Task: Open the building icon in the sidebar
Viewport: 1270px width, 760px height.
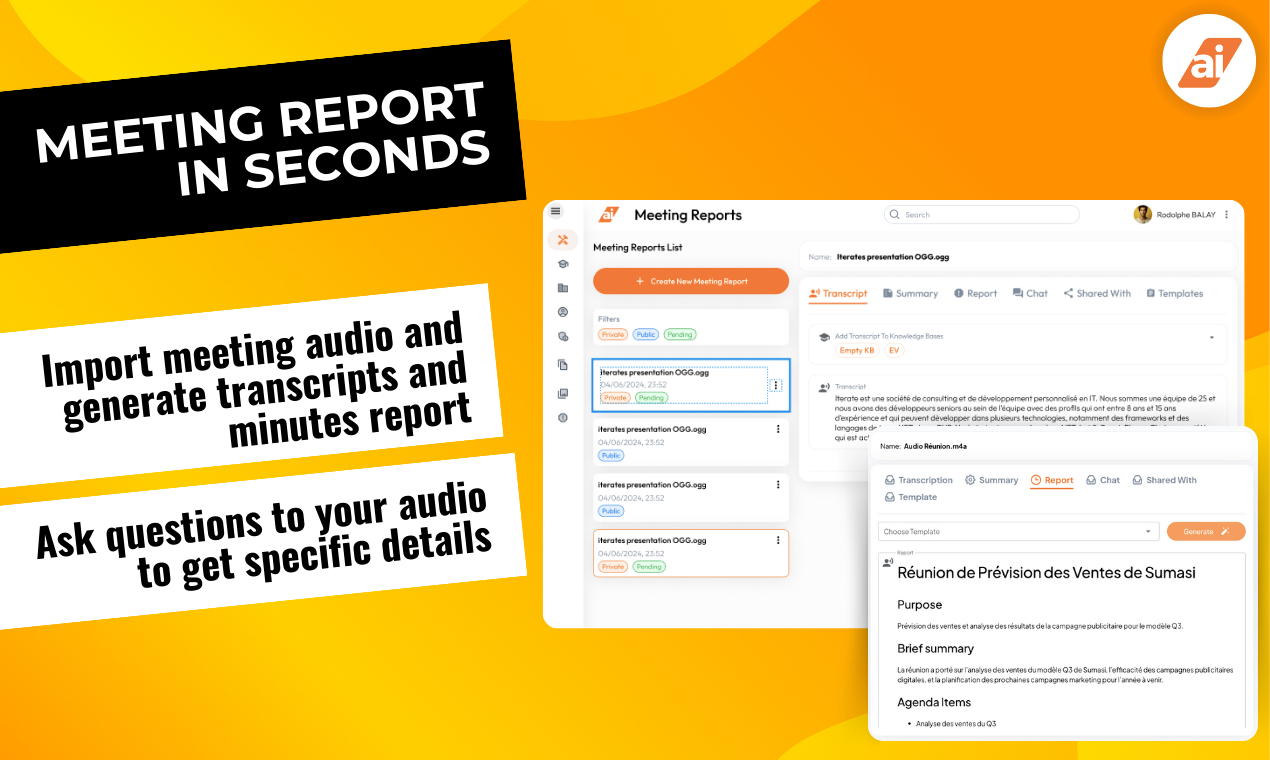Action: (x=563, y=288)
